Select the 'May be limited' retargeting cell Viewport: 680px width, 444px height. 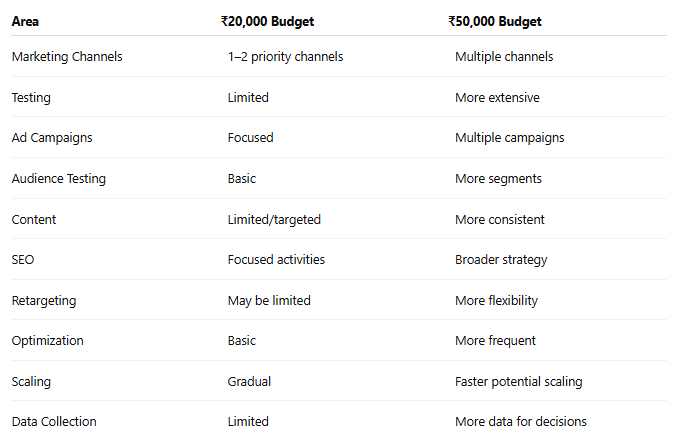(269, 300)
